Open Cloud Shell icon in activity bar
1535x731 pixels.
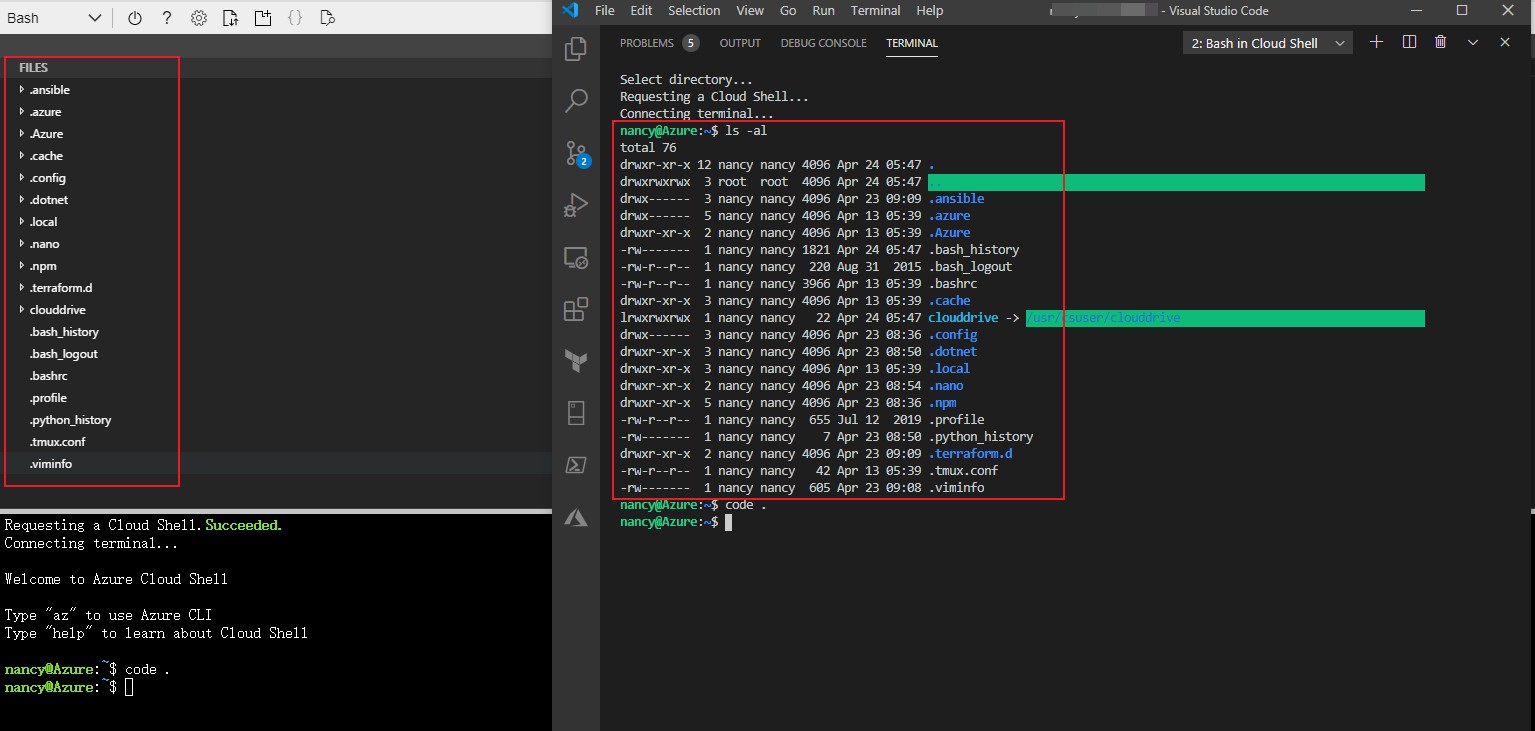(x=576, y=465)
